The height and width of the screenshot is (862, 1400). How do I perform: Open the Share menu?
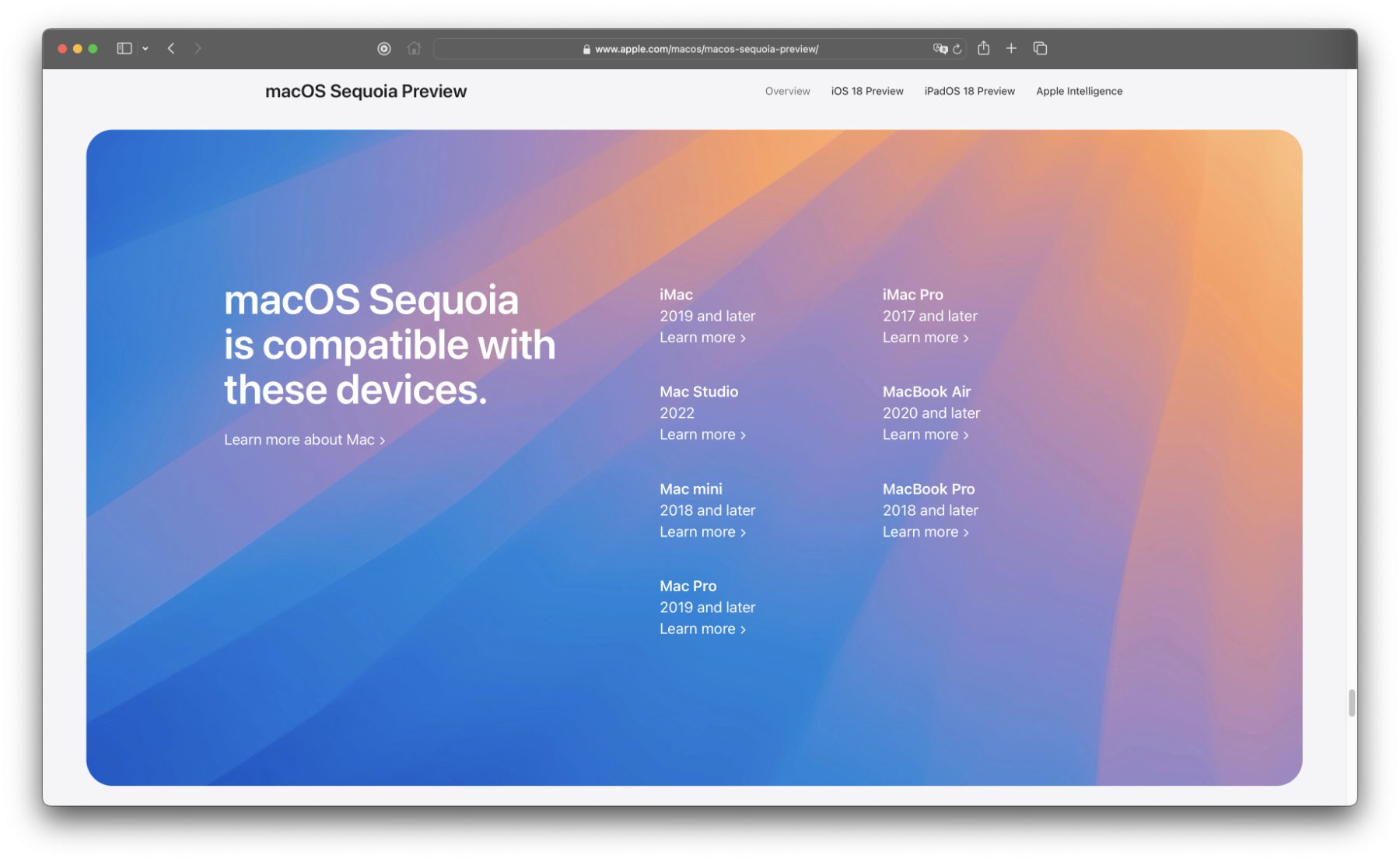983,48
